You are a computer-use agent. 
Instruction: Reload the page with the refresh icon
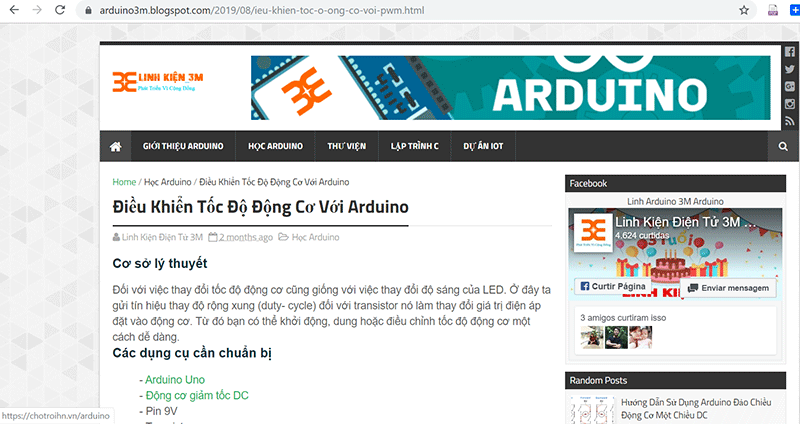(x=60, y=10)
